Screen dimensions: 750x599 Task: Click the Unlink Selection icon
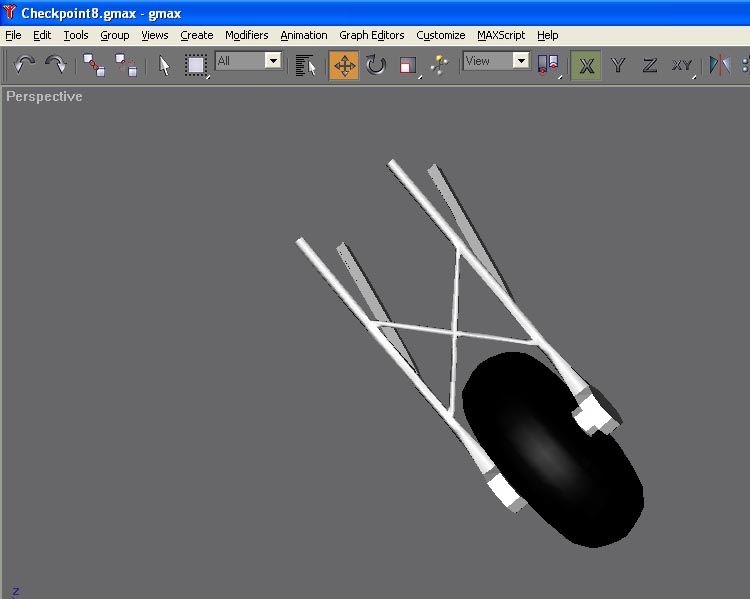(126, 65)
